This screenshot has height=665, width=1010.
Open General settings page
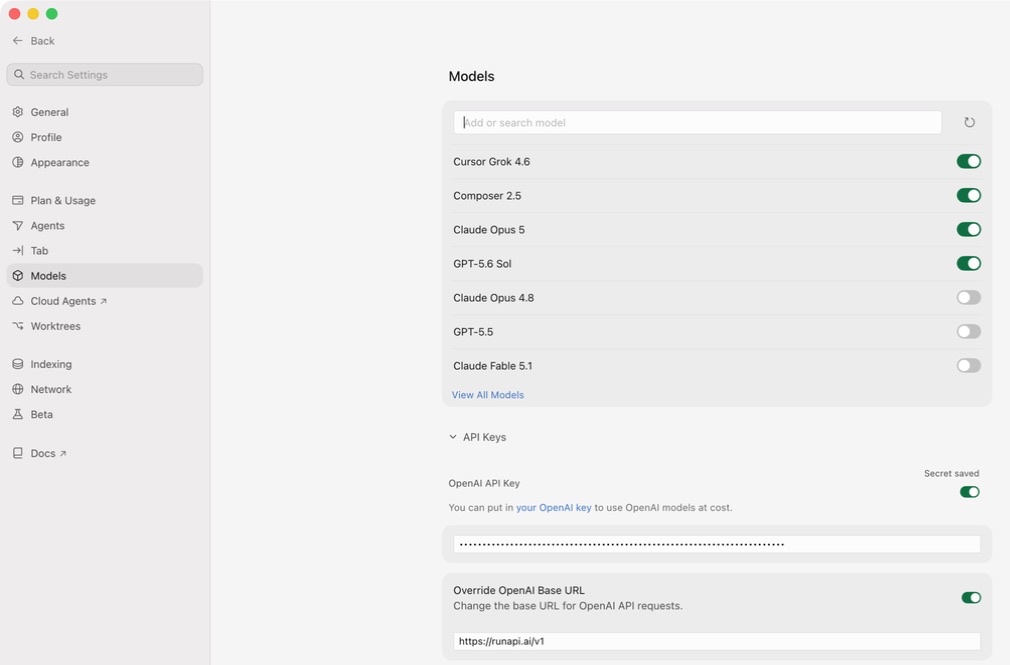(x=105, y=112)
